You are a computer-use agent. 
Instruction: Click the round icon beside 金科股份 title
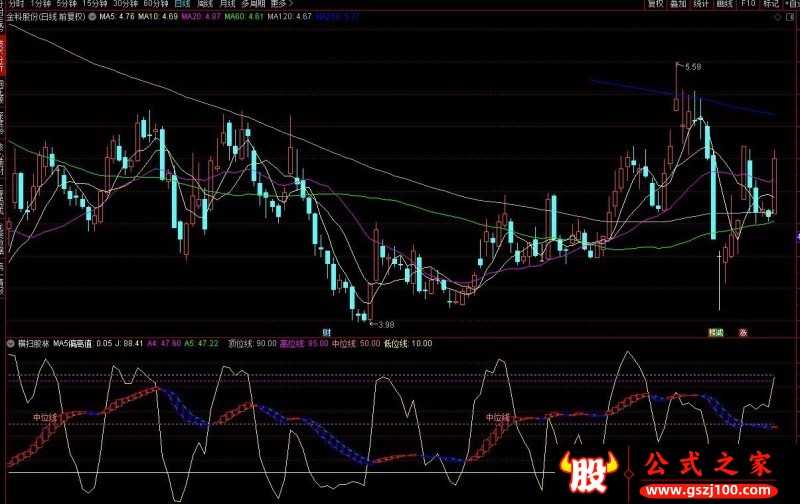tap(93, 17)
